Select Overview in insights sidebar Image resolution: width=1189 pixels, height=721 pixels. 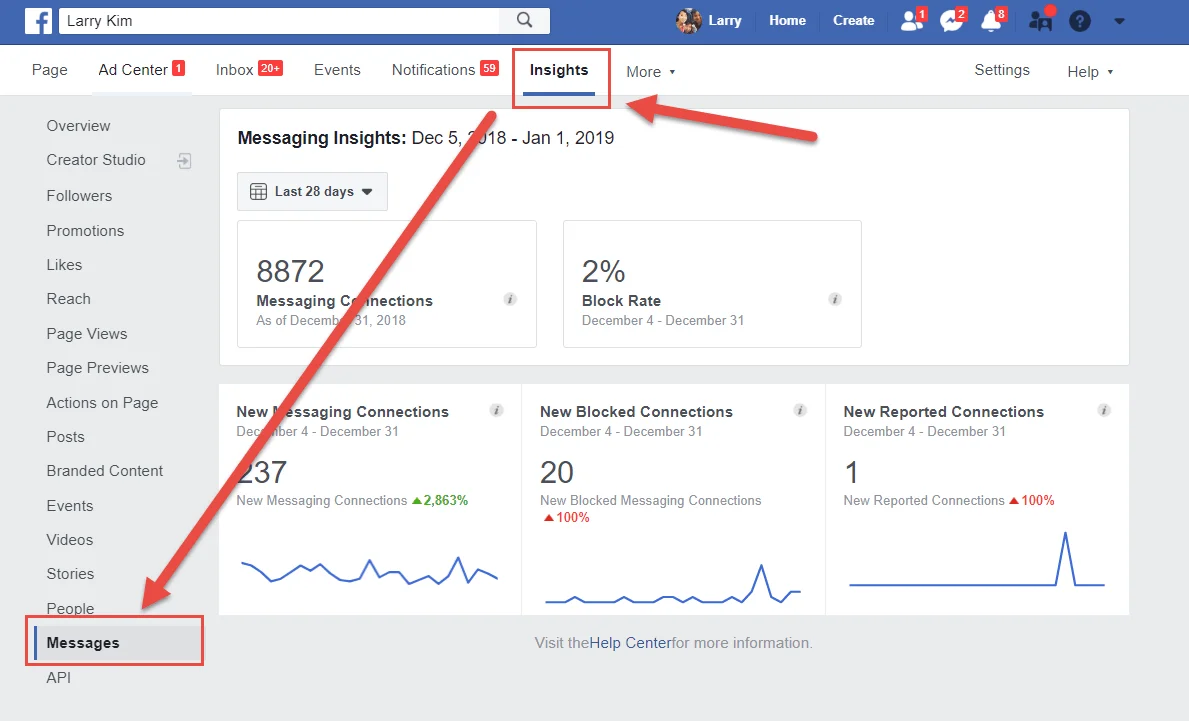(78, 126)
